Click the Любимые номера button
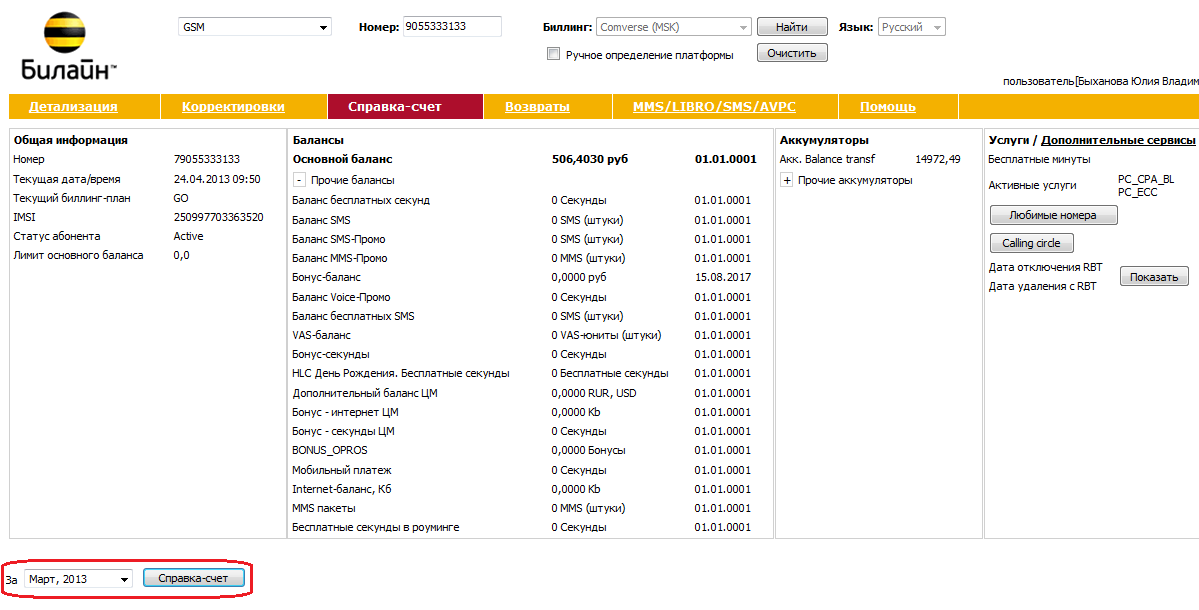1199x610 pixels. coord(1053,216)
